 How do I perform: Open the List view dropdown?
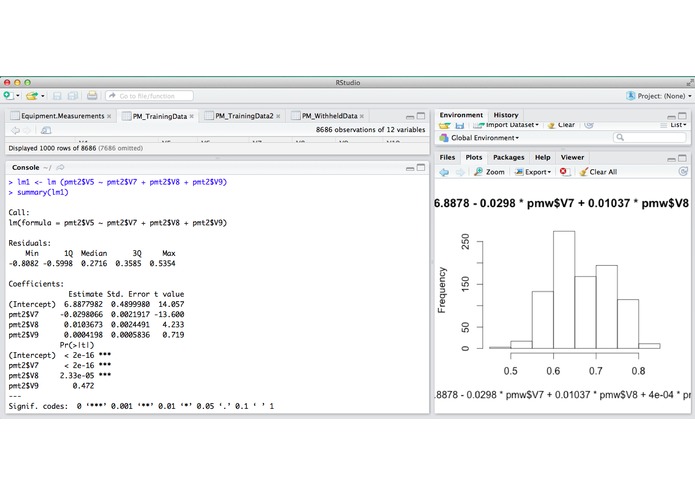(673, 125)
